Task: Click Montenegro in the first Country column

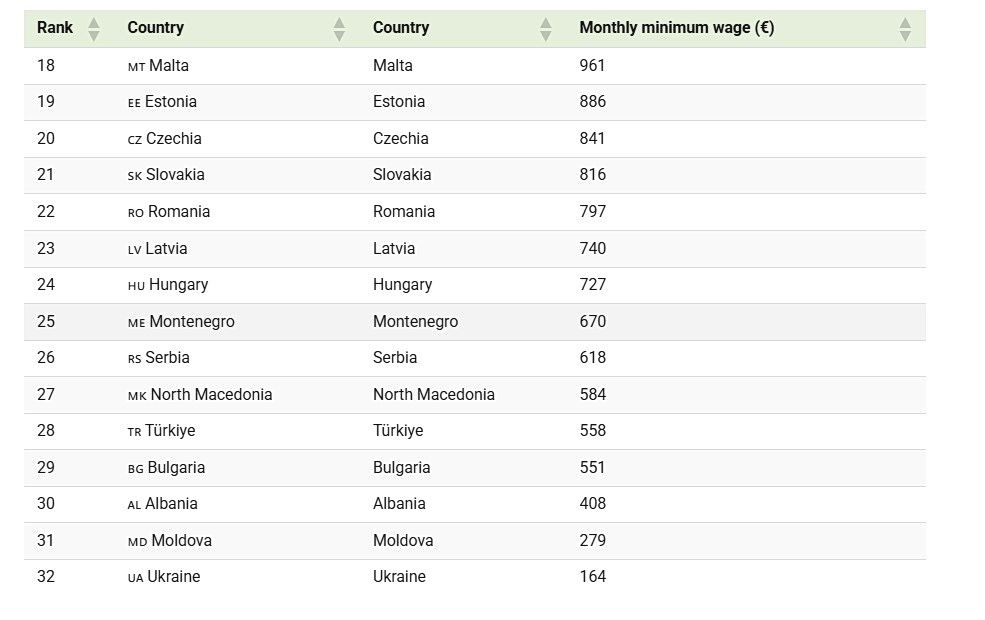Action: pyautogui.click(x=192, y=322)
